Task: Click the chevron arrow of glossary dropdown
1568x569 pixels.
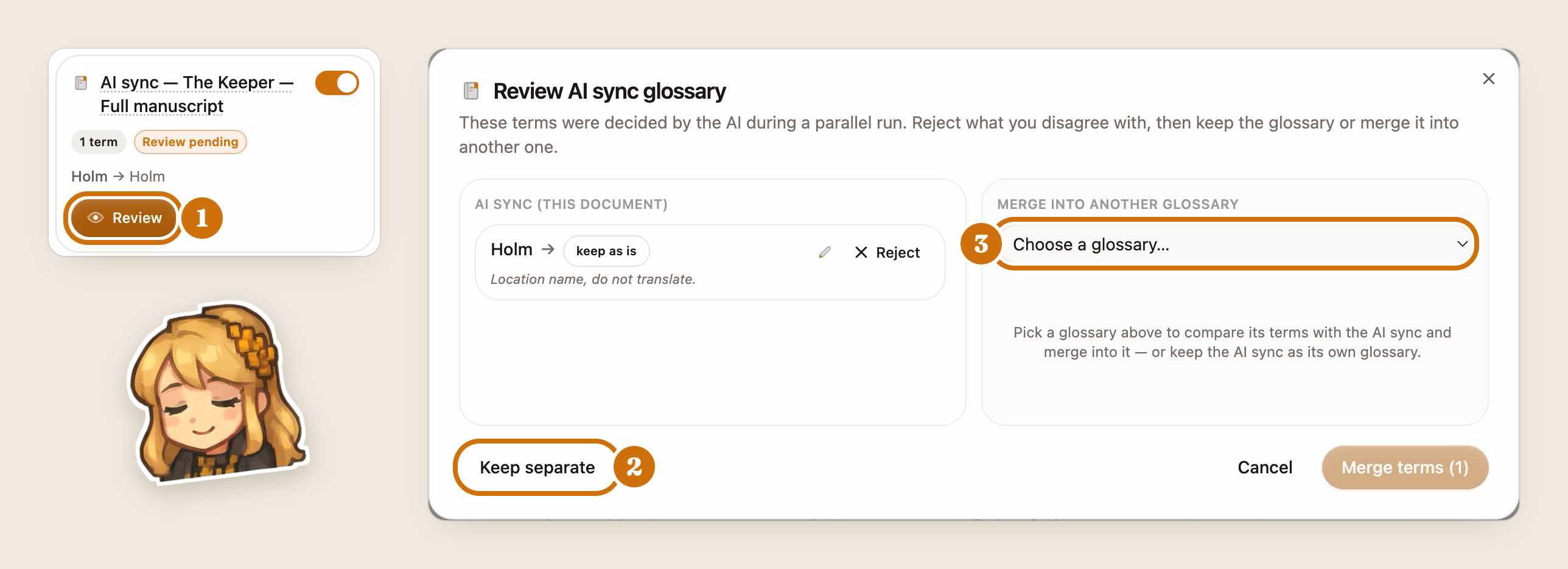Action: [x=1462, y=244]
